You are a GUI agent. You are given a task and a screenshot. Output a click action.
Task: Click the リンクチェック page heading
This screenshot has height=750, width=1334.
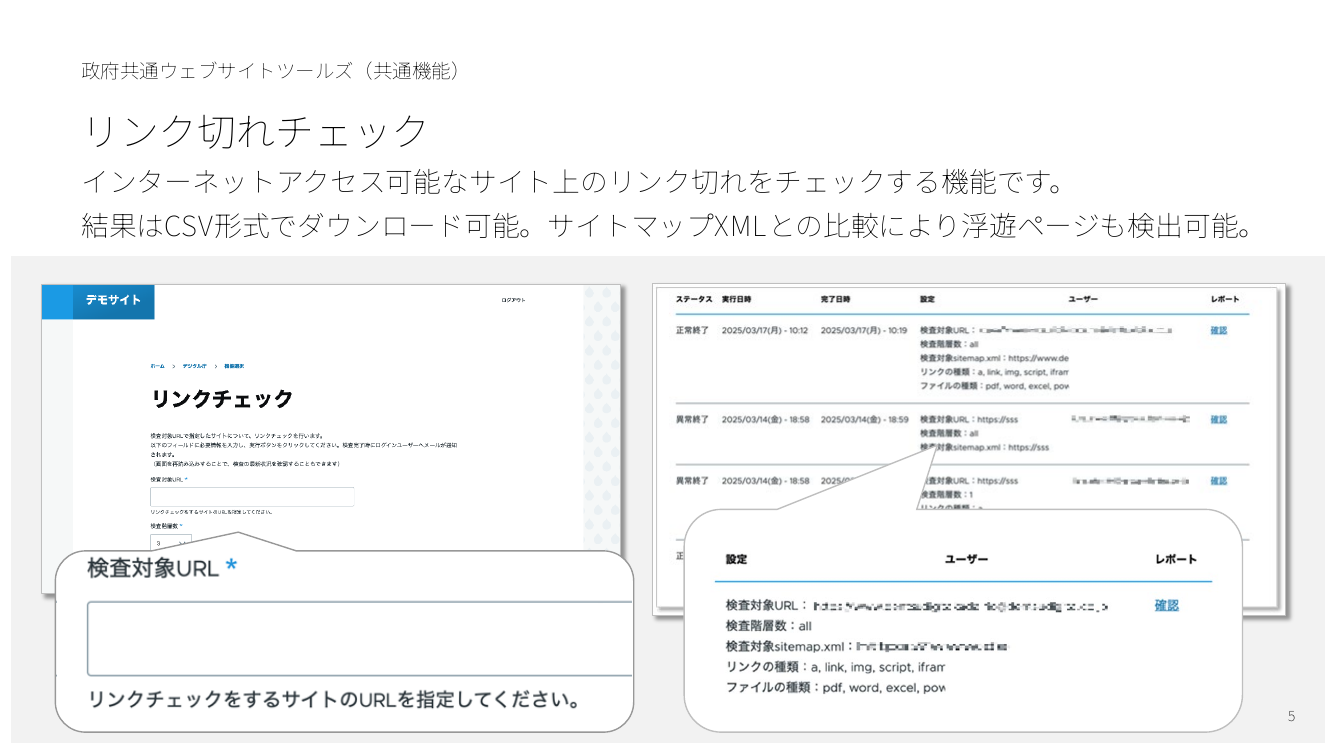[x=222, y=399]
